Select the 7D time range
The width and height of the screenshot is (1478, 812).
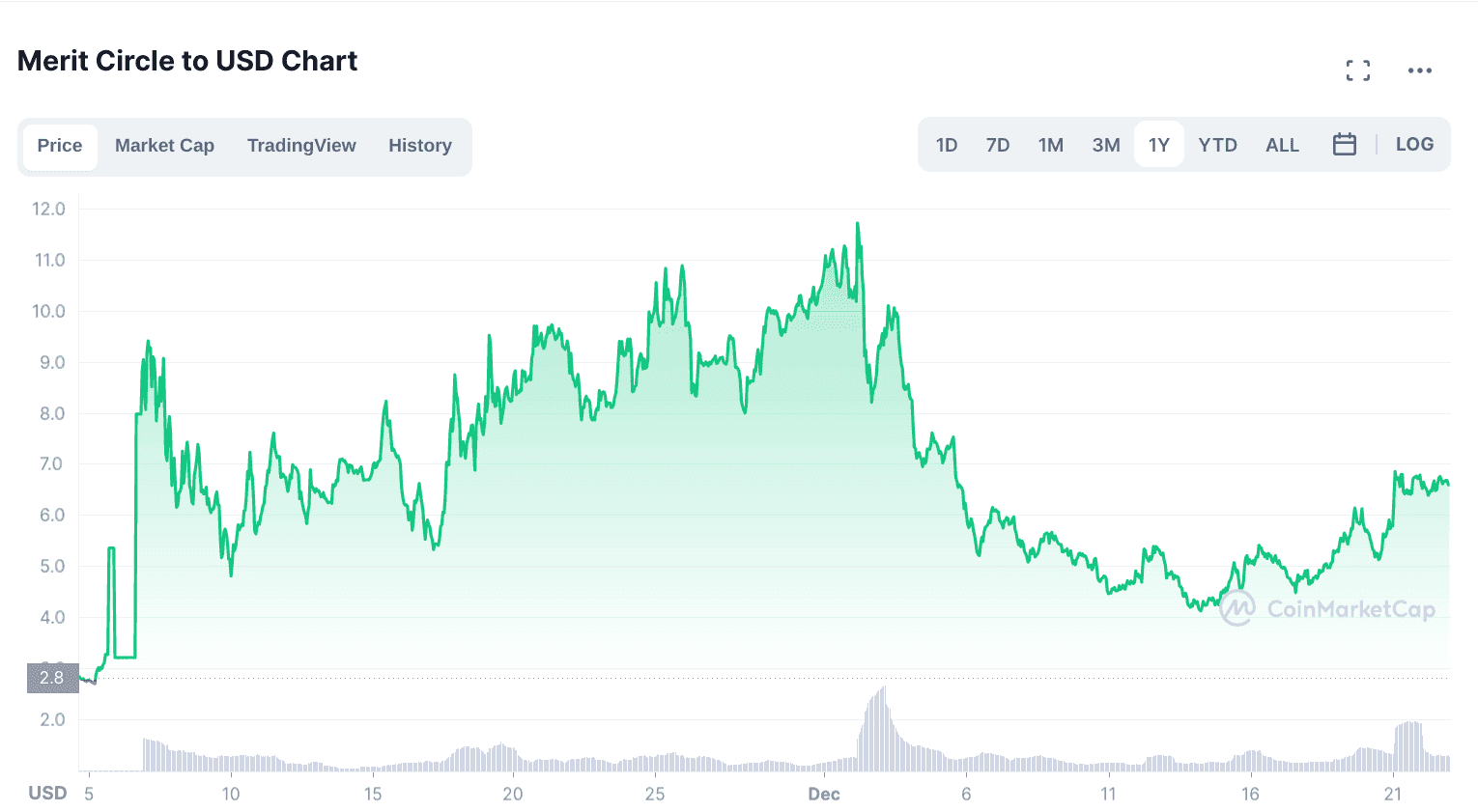998,145
